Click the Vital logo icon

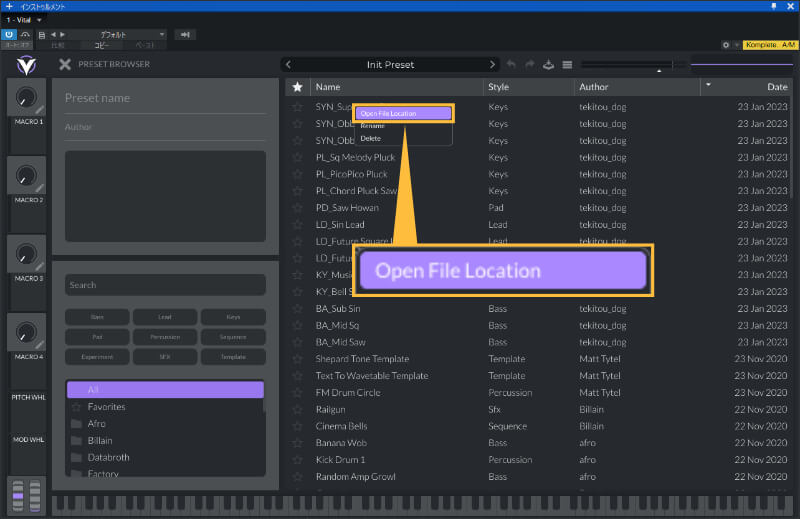point(26,65)
